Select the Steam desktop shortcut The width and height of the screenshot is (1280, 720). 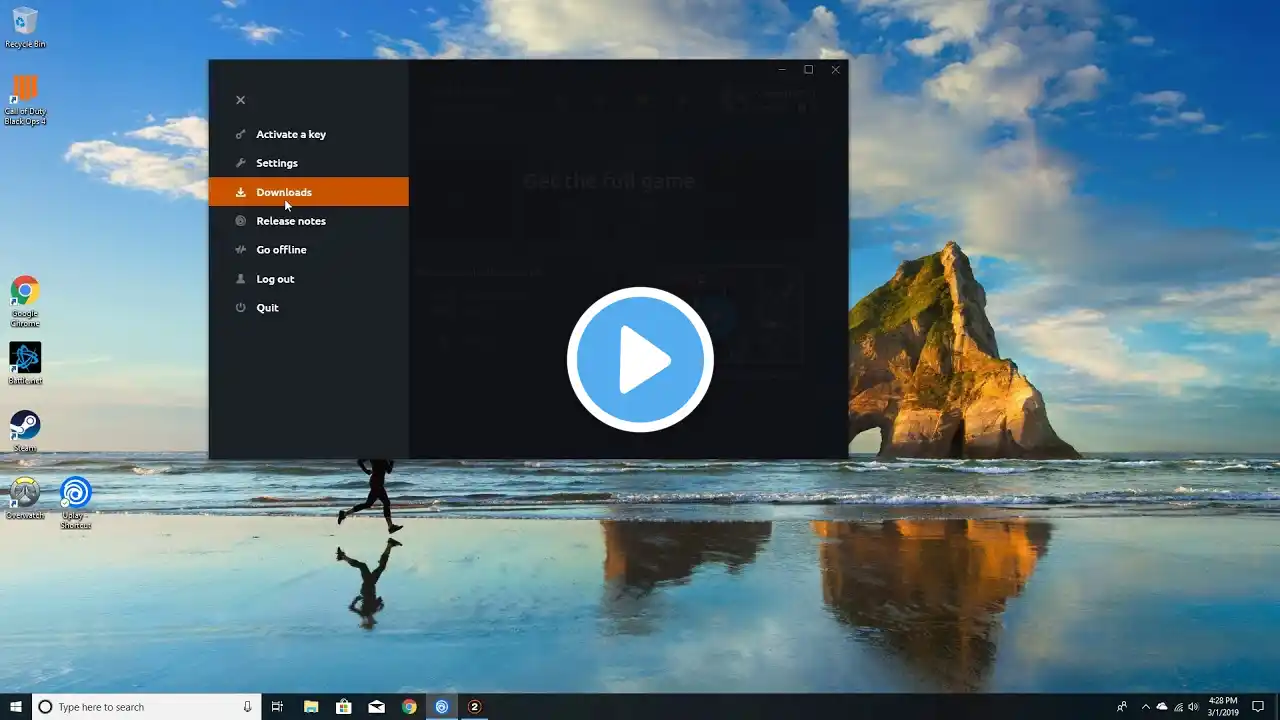25,431
